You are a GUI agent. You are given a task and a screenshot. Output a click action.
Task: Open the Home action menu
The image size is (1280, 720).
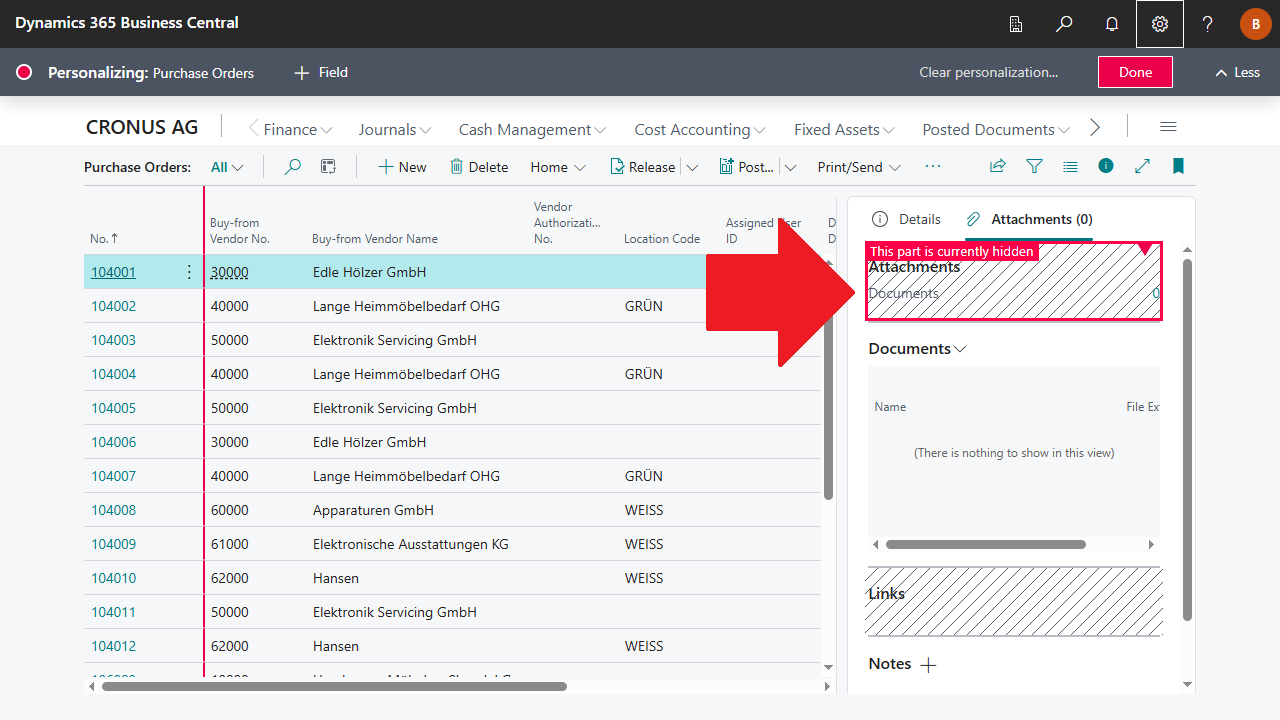click(x=558, y=167)
